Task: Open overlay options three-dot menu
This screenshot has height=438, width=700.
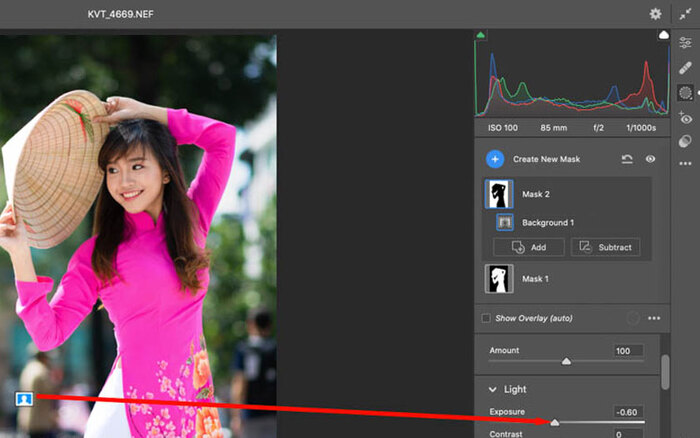Action: pos(654,318)
